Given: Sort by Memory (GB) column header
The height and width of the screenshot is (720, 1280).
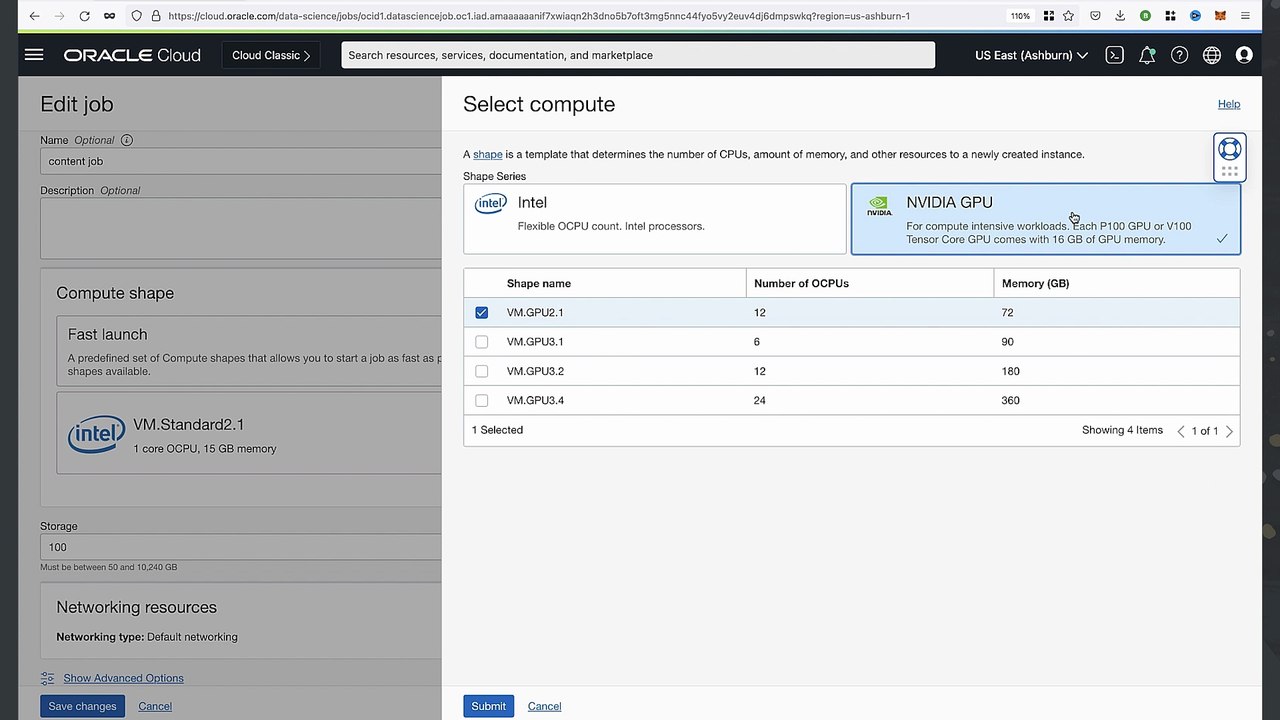Looking at the screenshot, I should coord(1035,283).
